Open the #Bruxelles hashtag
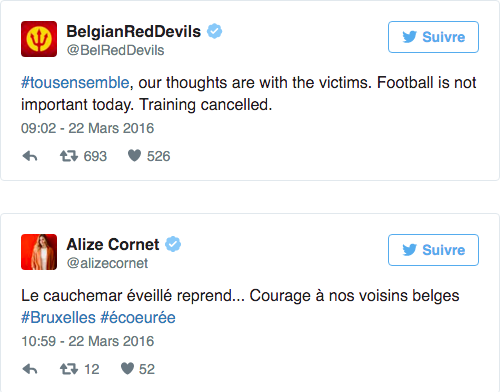Image resolution: width=500 pixels, height=392 pixels. coord(58,317)
